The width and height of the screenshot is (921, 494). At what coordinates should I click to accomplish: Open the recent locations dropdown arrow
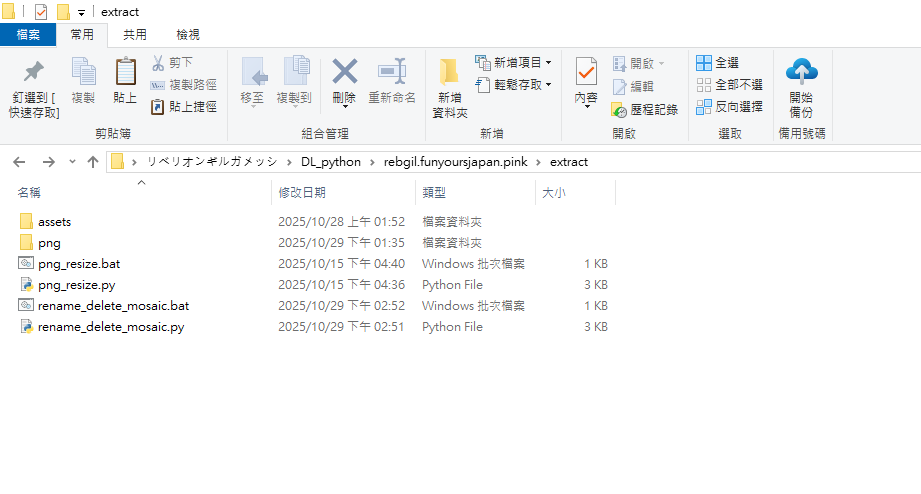coord(72,162)
